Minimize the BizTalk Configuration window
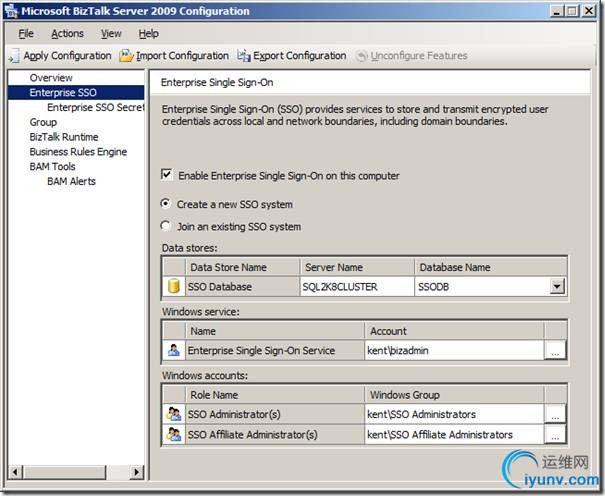This screenshot has width=605, height=496. coord(556,11)
